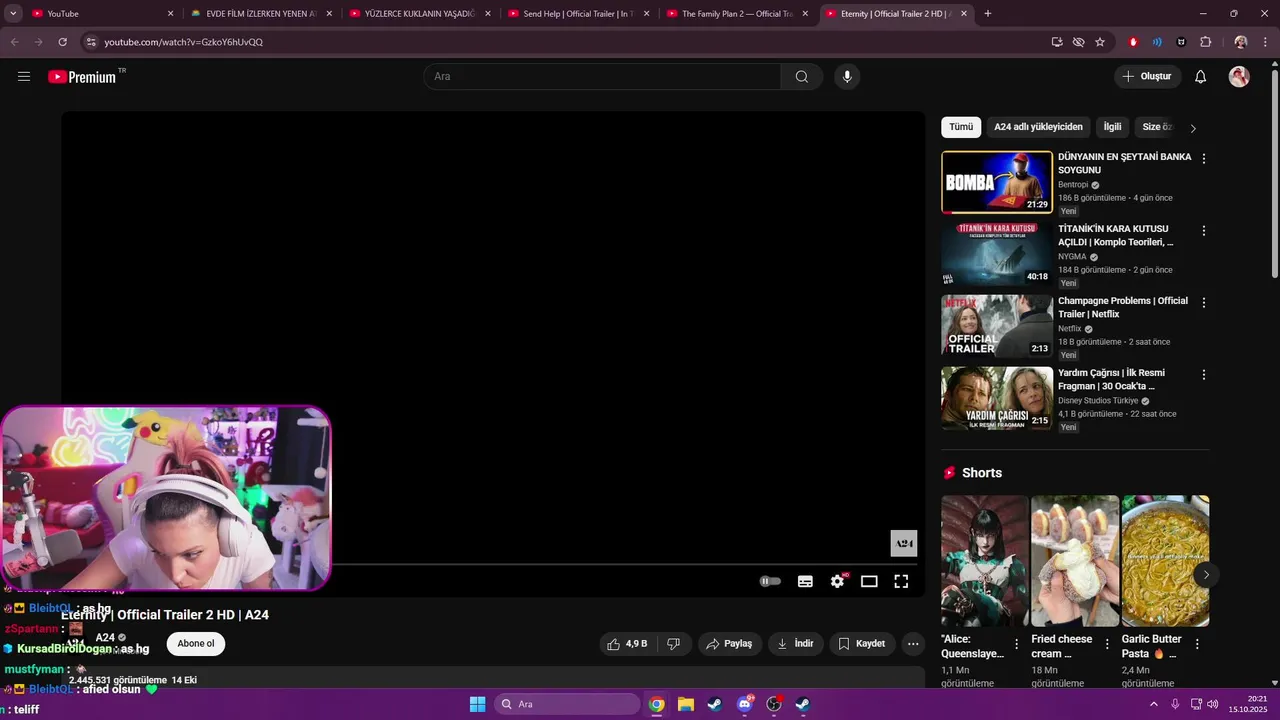The image size is (1280, 720).
Task: Go to YouTube Premium home logo
Action: (x=82, y=77)
